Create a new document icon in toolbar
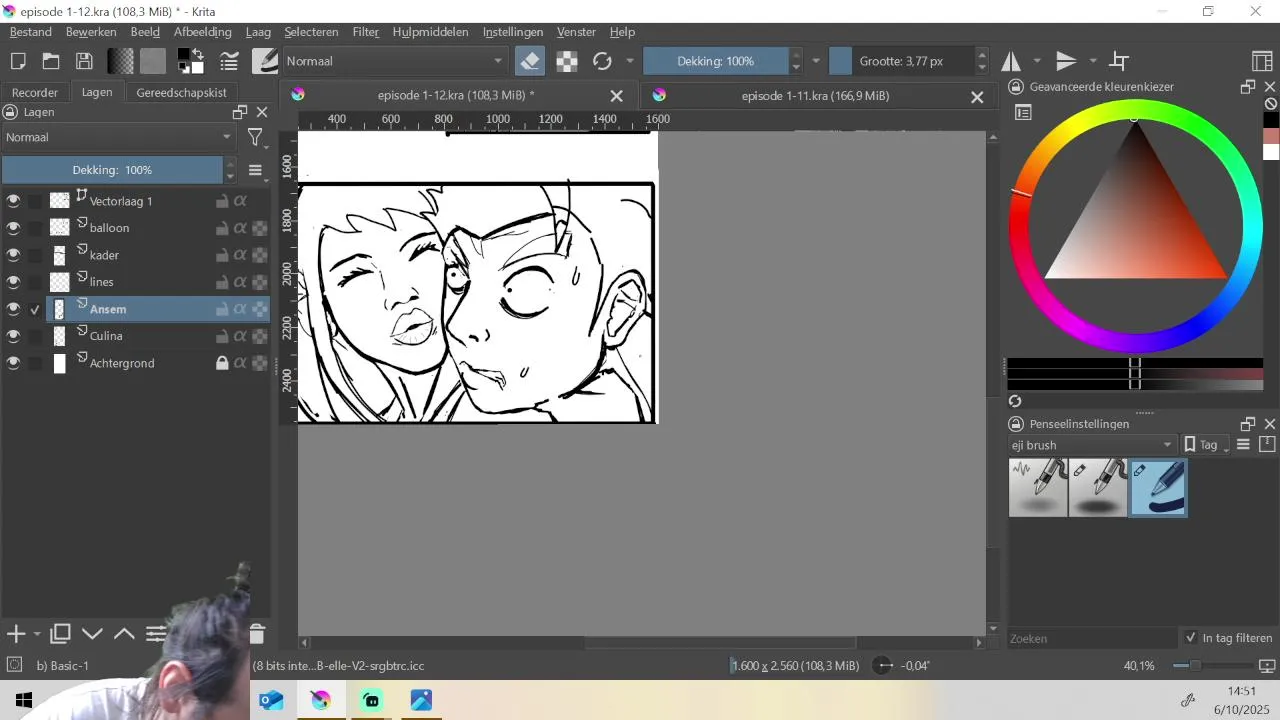The height and width of the screenshot is (720, 1280). pos(17,61)
